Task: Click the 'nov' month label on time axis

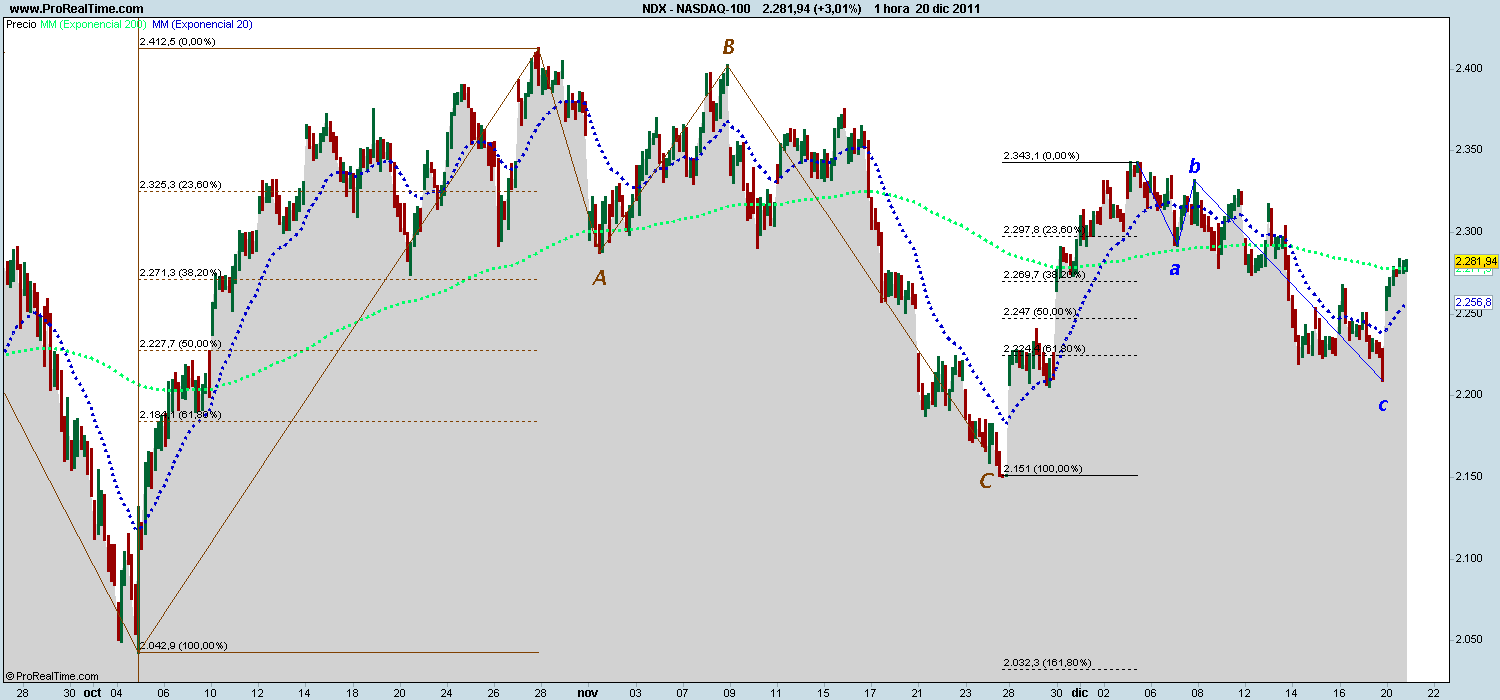Action: (587, 691)
